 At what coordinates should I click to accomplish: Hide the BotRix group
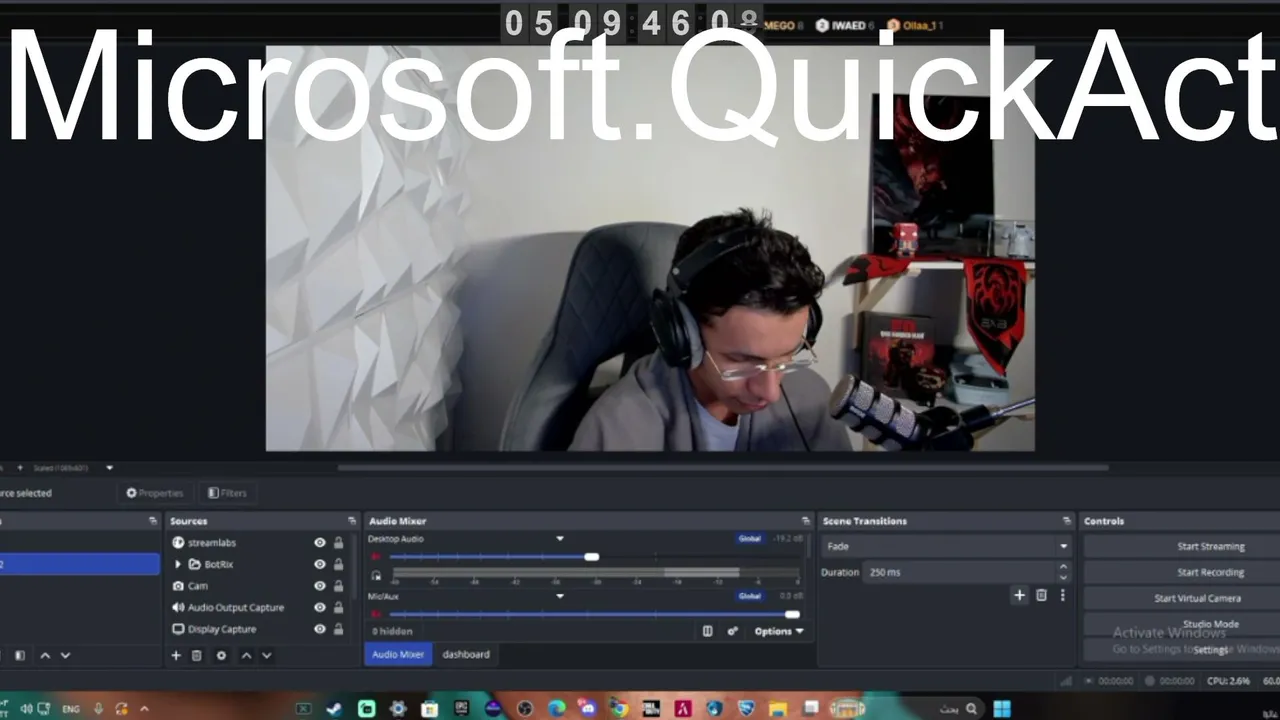[x=320, y=565]
